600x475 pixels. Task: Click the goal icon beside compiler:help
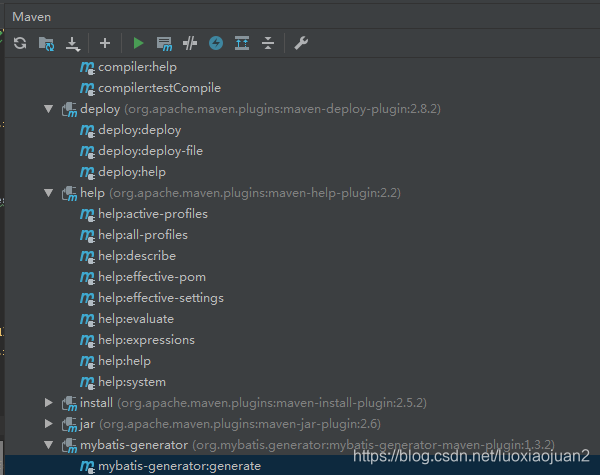(x=87, y=68)
